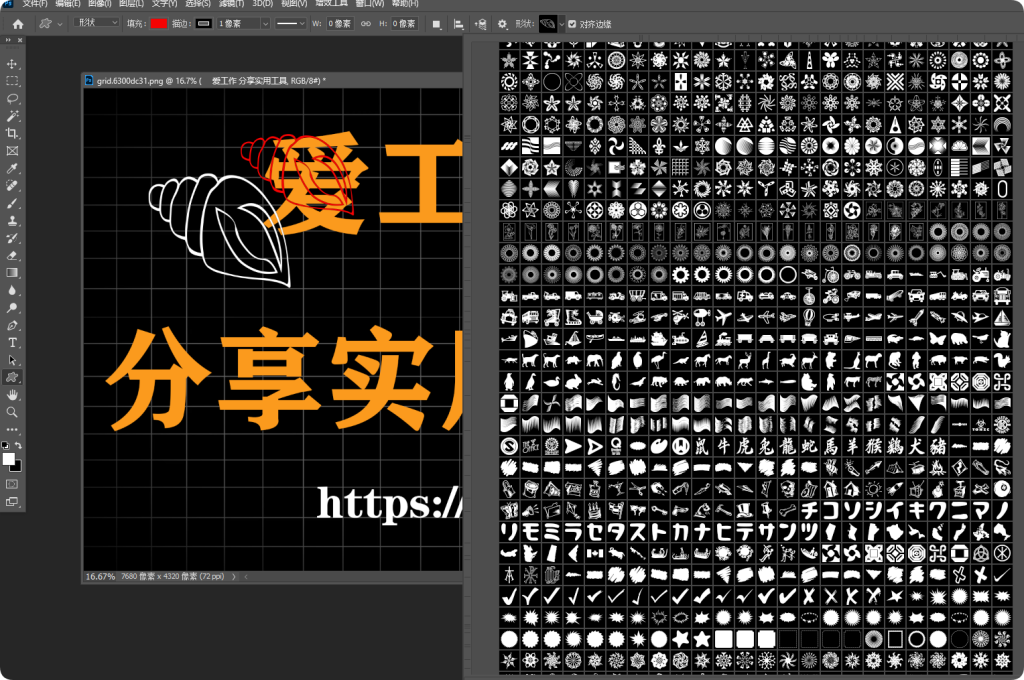The height and width of the screenshot is (680, 1024).
Task: Select the Hand tool
Action: pos(13,396)
